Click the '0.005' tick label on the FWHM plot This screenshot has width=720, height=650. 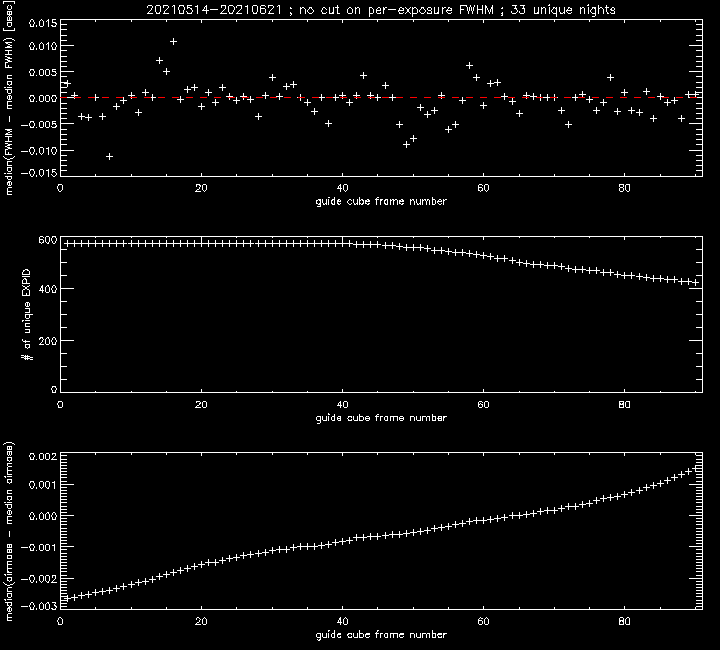point(43,72)
